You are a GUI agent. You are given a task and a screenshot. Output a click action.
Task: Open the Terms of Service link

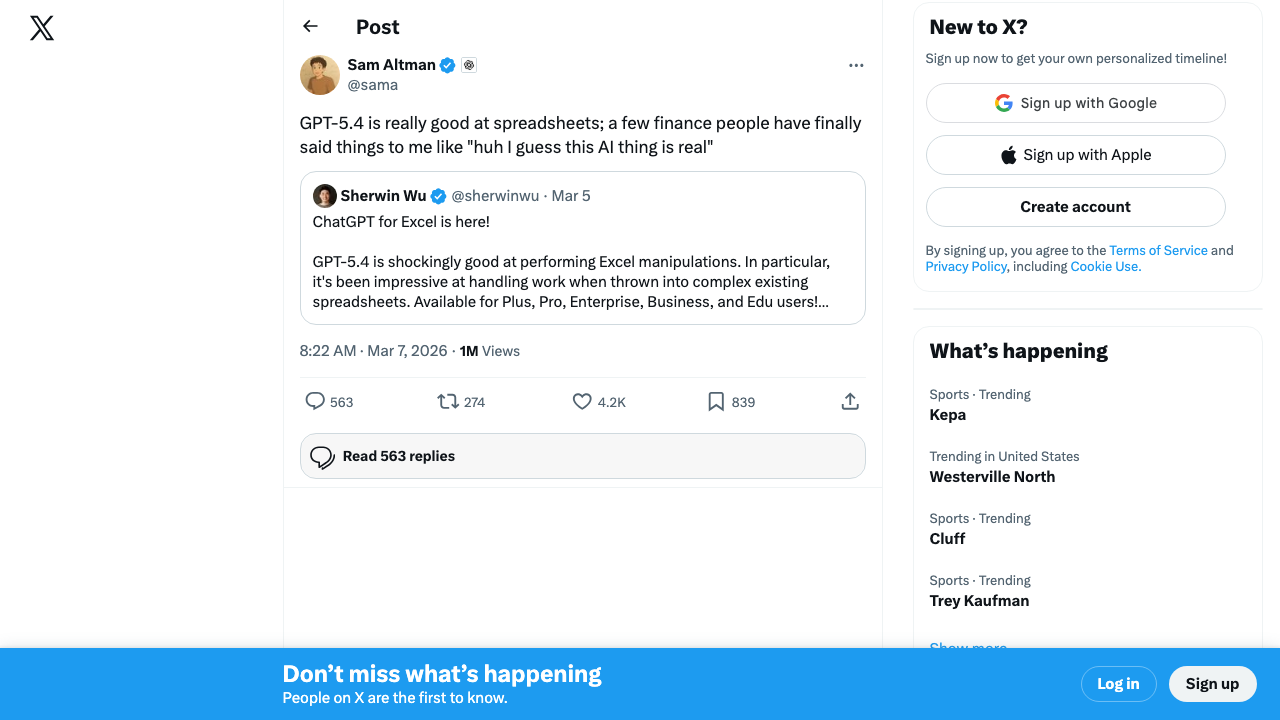(1158, 251)
